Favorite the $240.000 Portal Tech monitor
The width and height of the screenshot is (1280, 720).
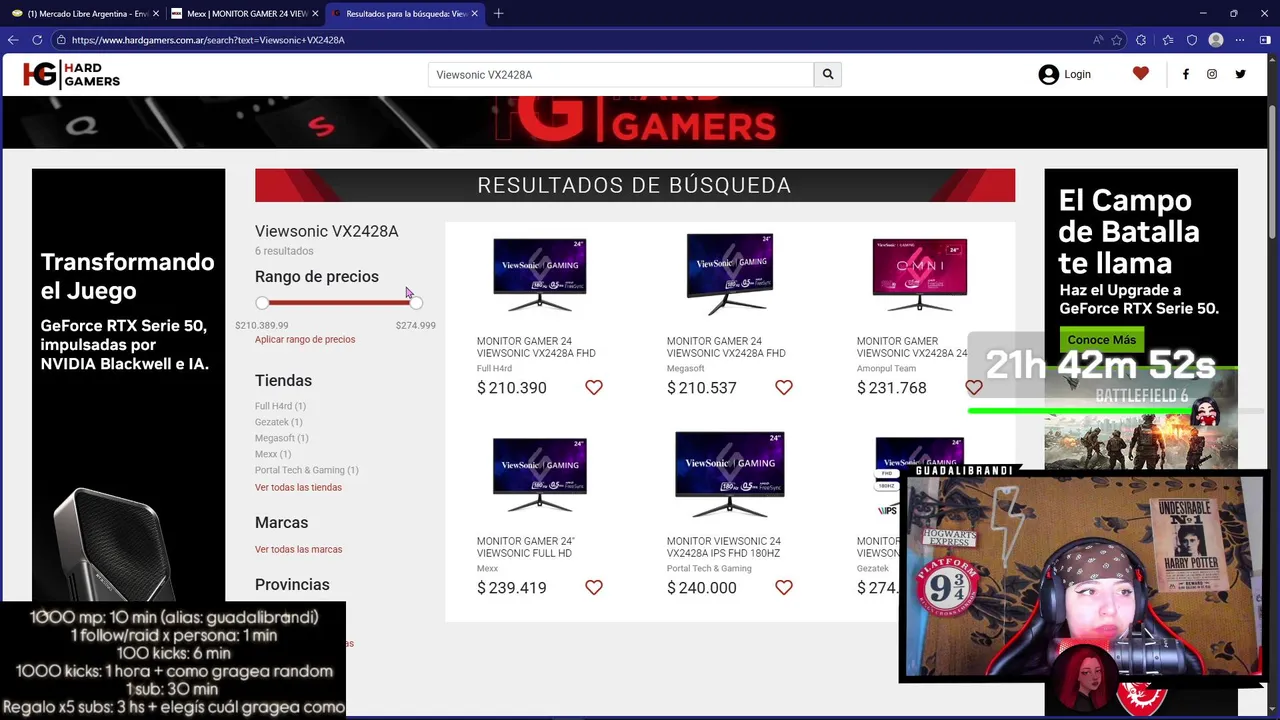coord(784,588)
